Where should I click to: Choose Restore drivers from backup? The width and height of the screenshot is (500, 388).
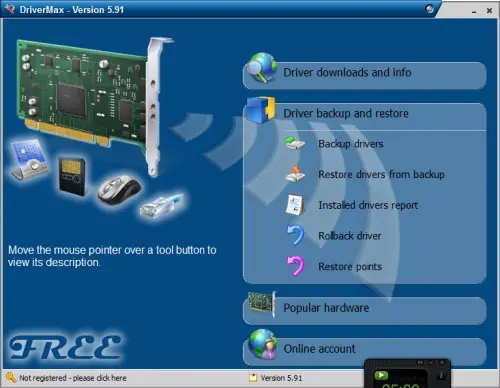coord(381,175)
